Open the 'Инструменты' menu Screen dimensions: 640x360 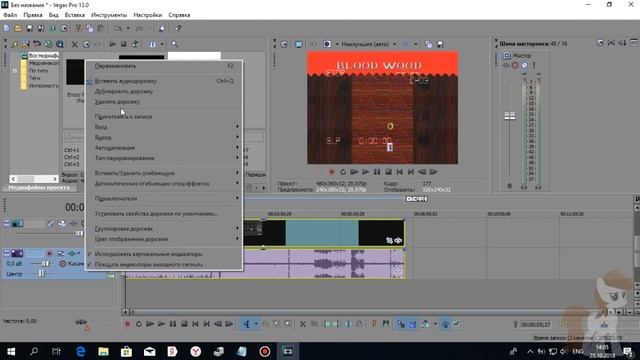[109, 15]
